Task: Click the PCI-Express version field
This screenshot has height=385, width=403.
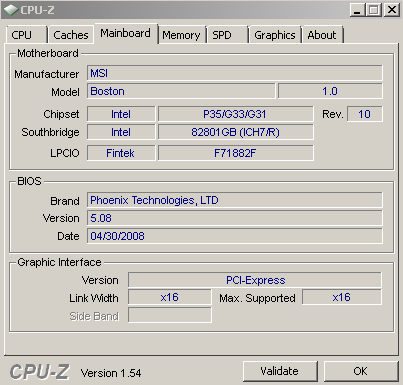Action: click(x=255, y=280)
